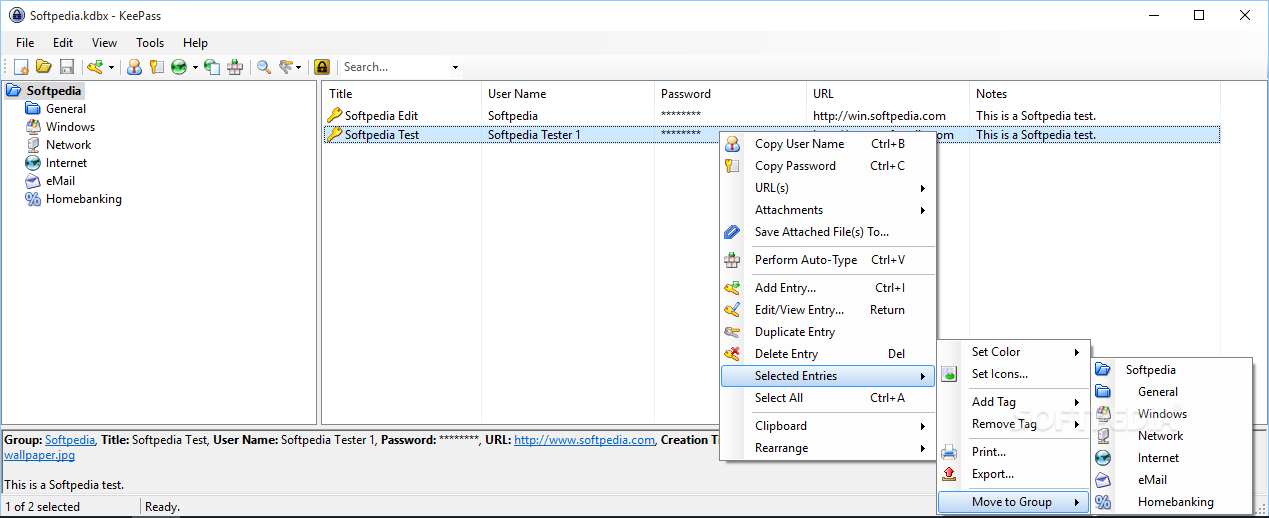Click the Lock Workspace padlock icon
The image size is (1269, 518).
tap(322, 67)
